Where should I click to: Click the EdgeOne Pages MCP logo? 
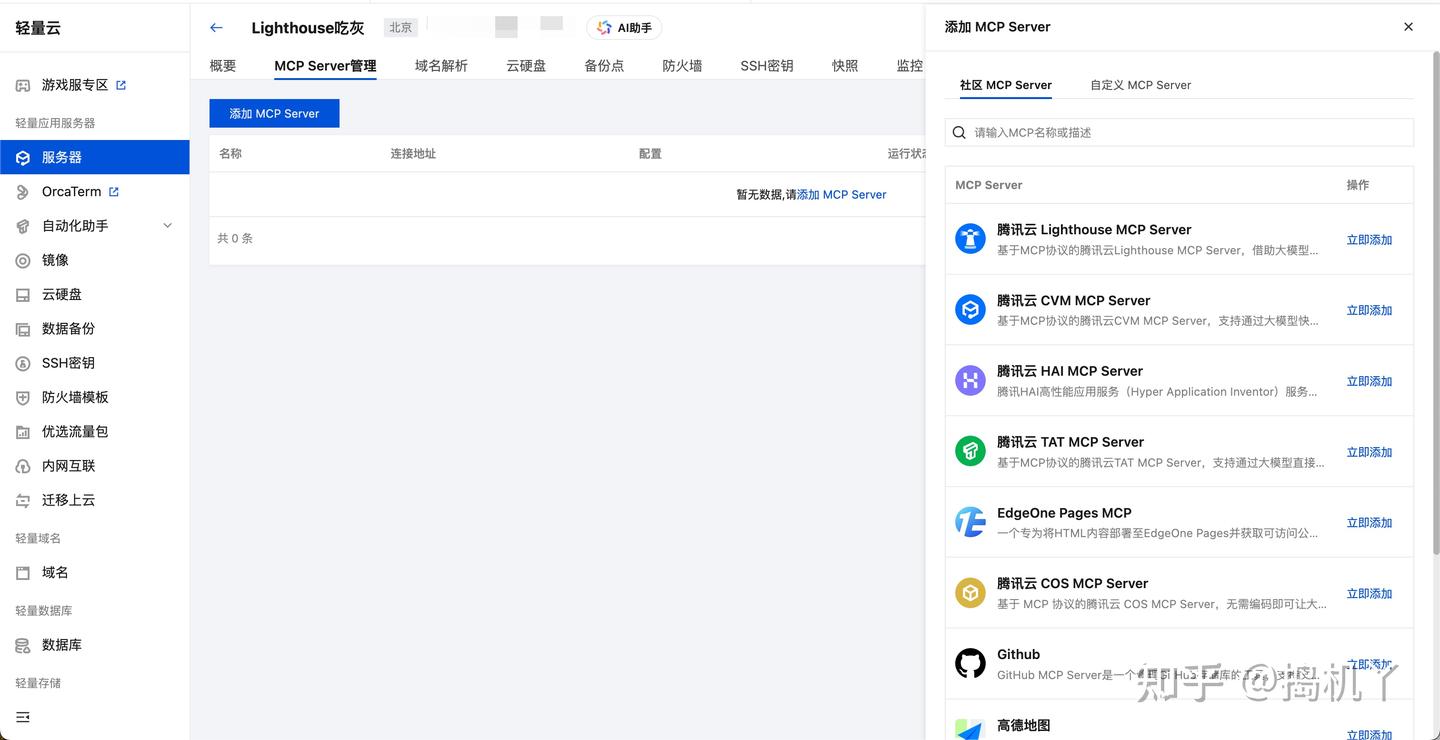pyautogui.click(x=970, y=522)
